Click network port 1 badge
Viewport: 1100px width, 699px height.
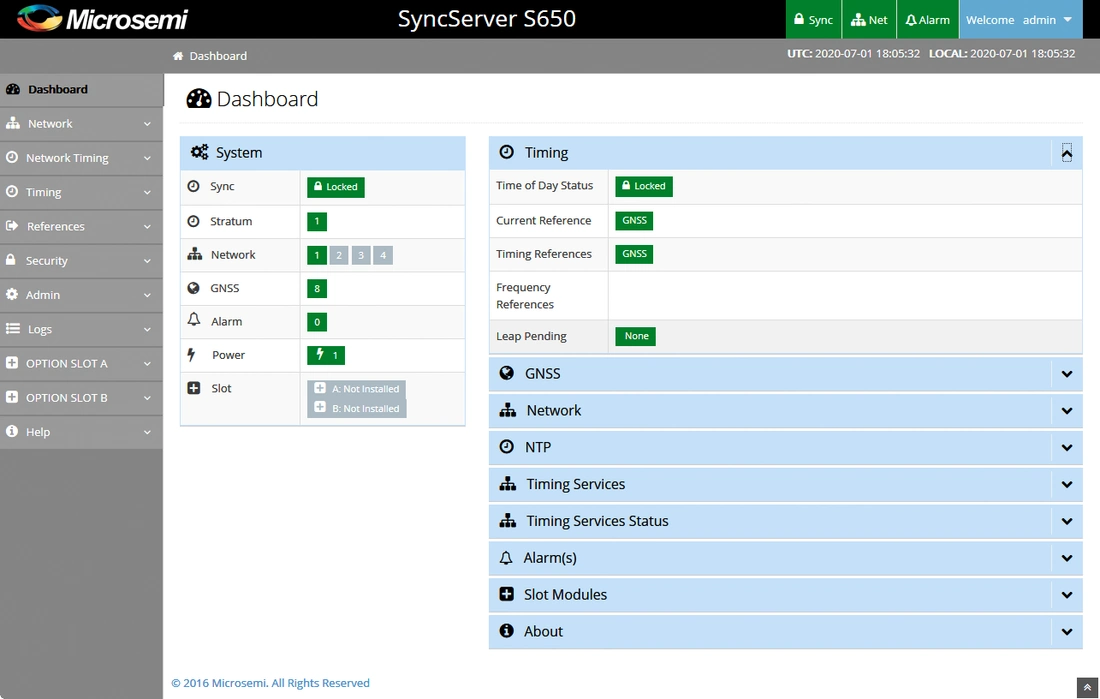pyautogui.click(x=316, y=255)
